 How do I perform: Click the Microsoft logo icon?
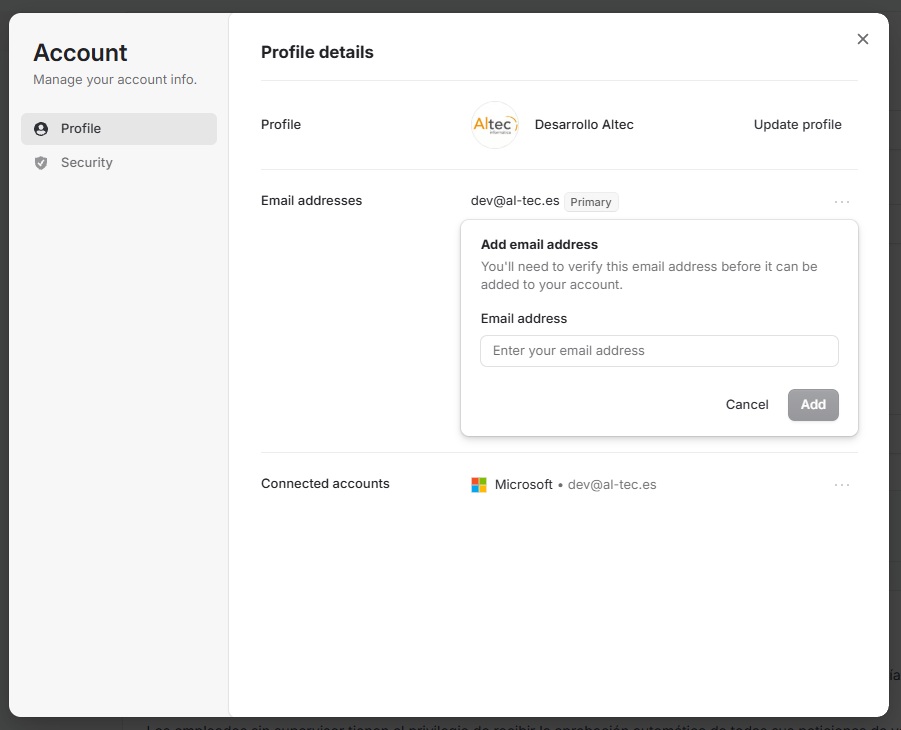coord(479,485)
